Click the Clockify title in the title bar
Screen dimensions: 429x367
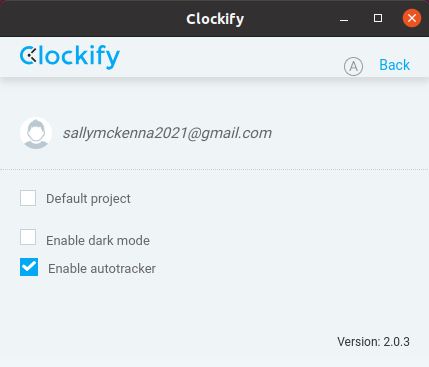[215, 19]
